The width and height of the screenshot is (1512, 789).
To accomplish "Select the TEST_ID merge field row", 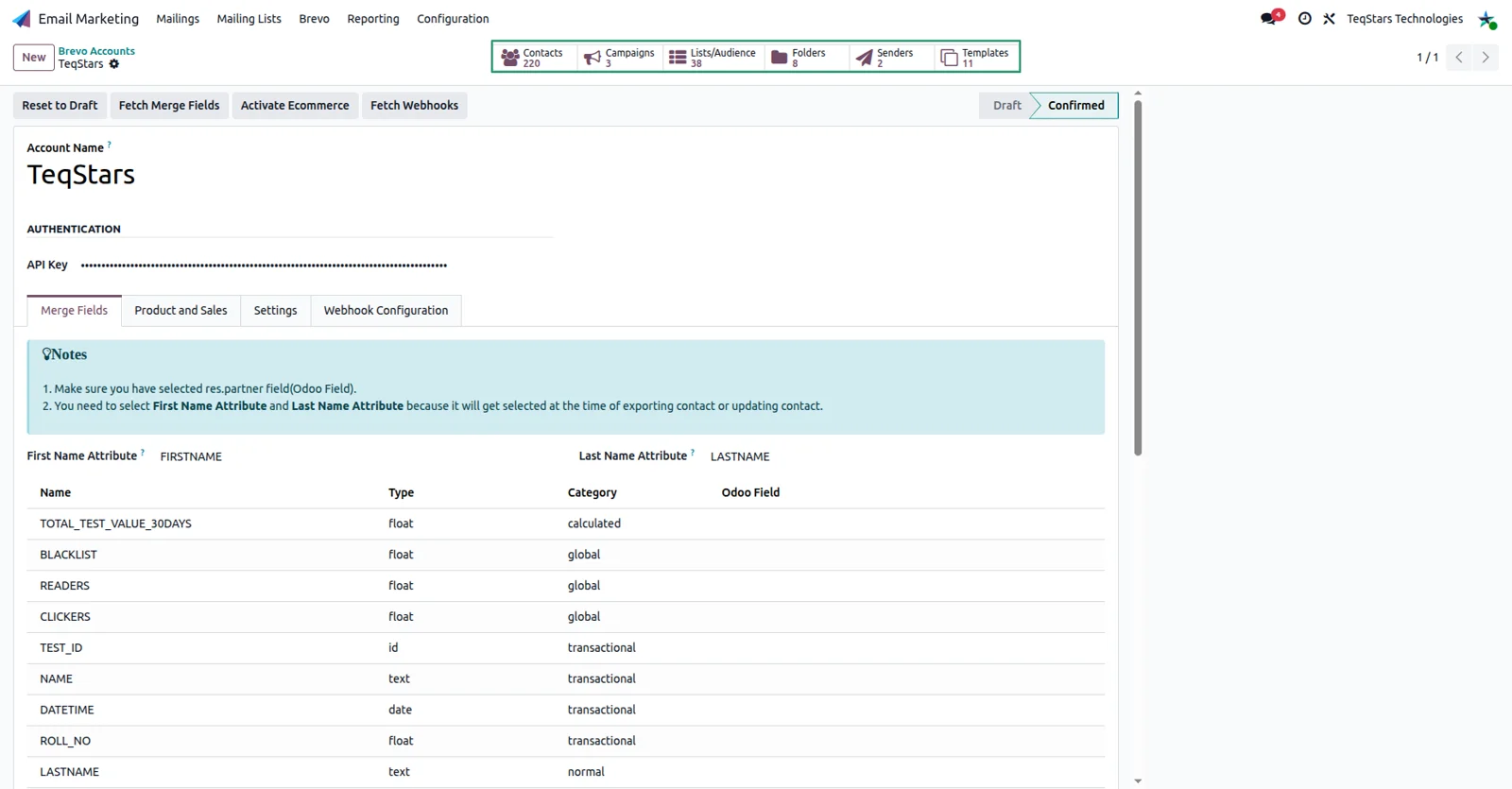I will coord(565,648).
